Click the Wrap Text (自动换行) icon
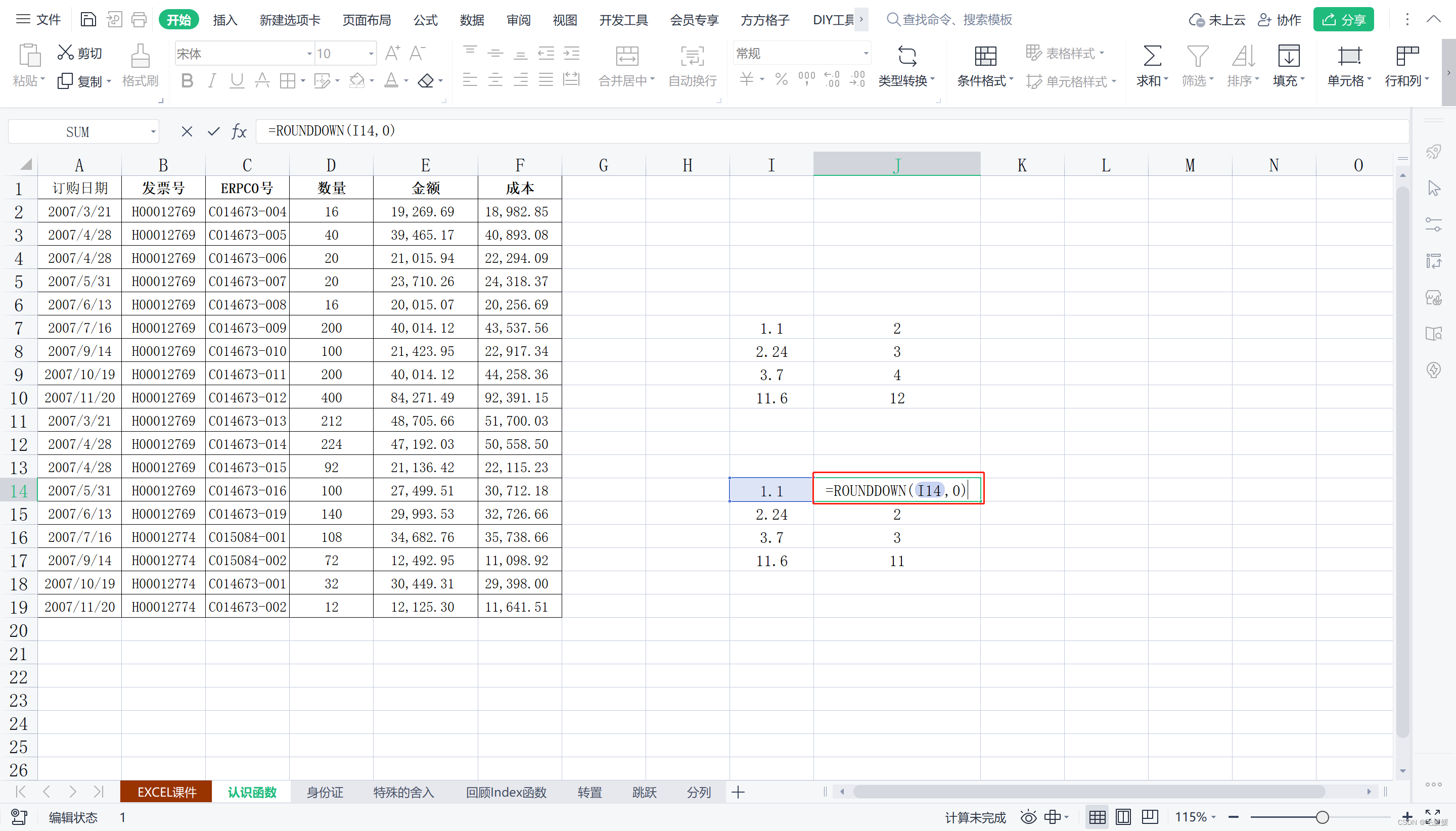 point(692,56)
